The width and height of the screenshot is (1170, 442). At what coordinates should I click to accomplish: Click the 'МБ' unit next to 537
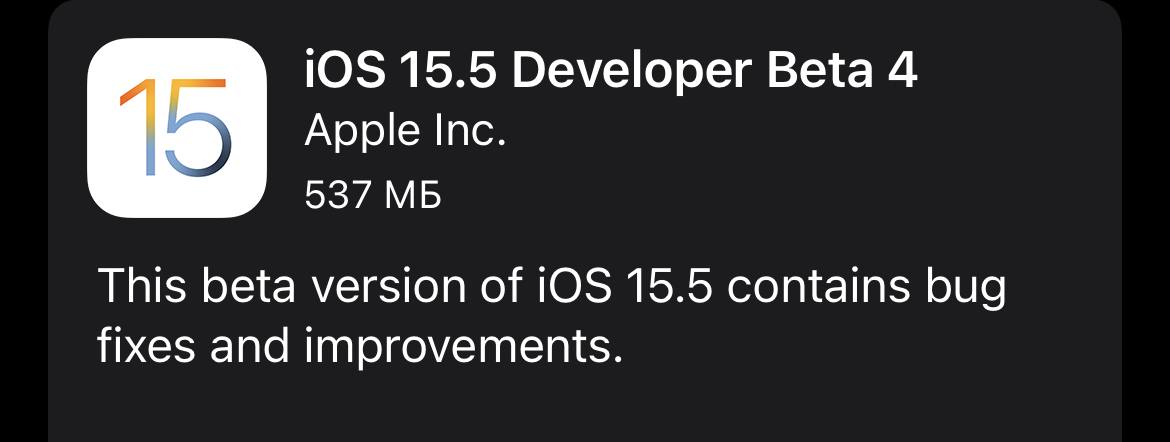coord(413,196)
